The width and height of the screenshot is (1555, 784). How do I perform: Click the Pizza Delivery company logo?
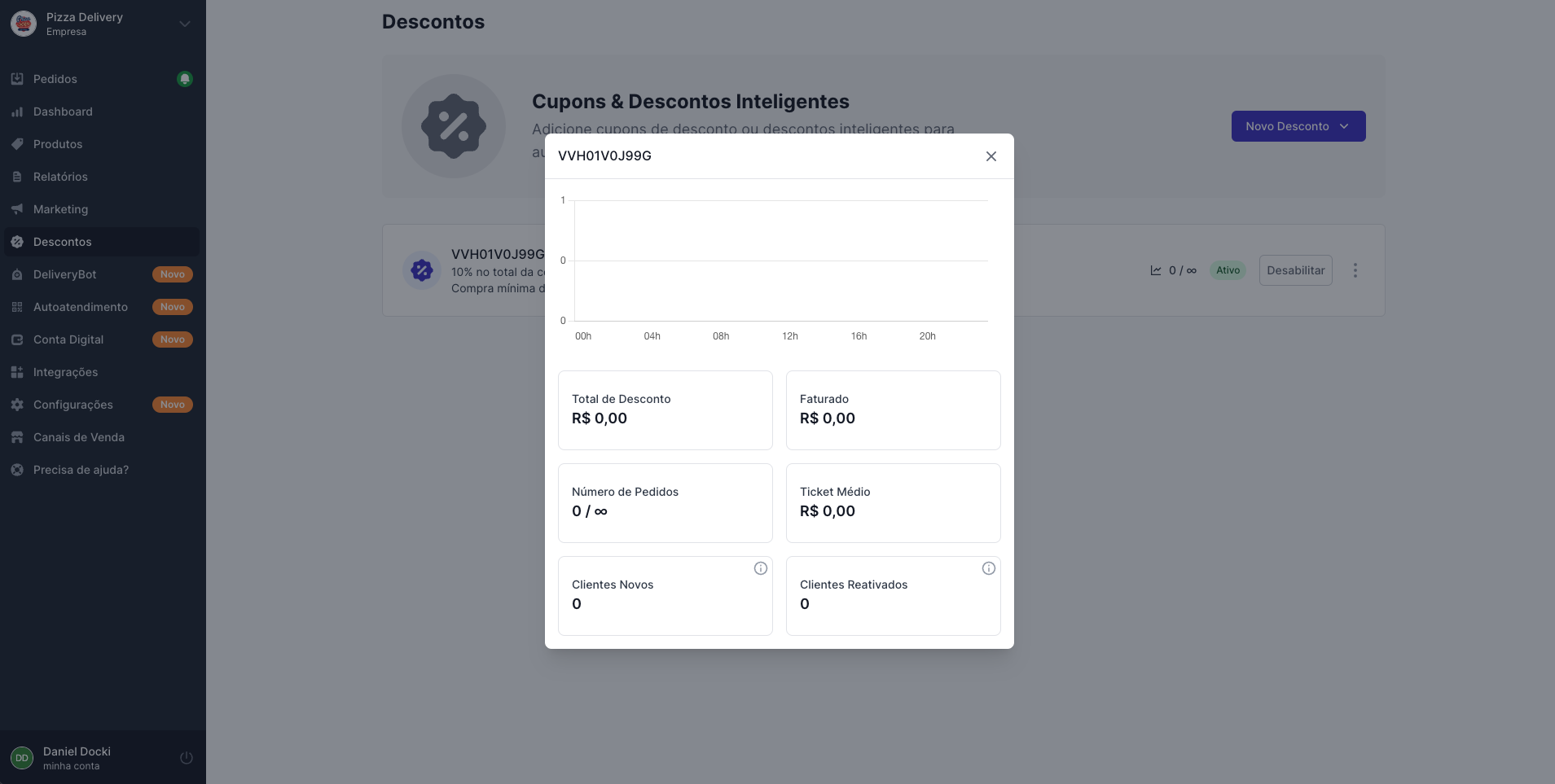(x=24, y=24)
